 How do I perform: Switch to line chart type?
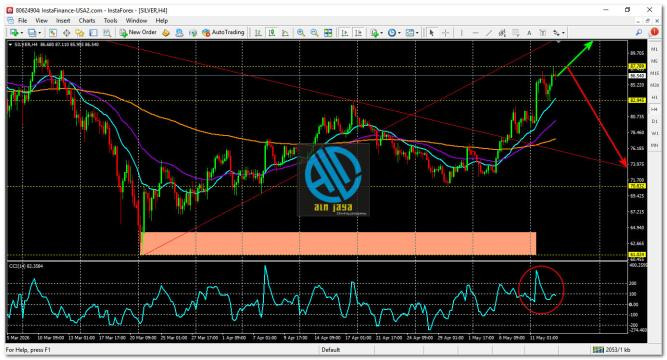tap(285, 32)
